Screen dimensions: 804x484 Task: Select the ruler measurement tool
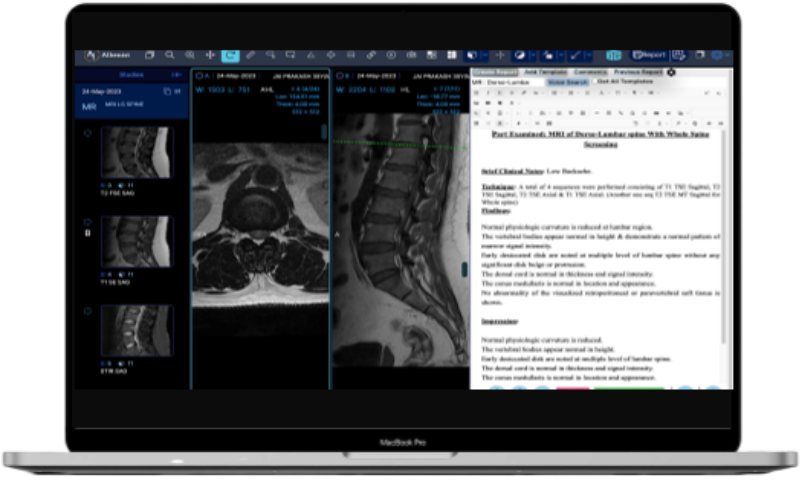(x=250, y=55)
